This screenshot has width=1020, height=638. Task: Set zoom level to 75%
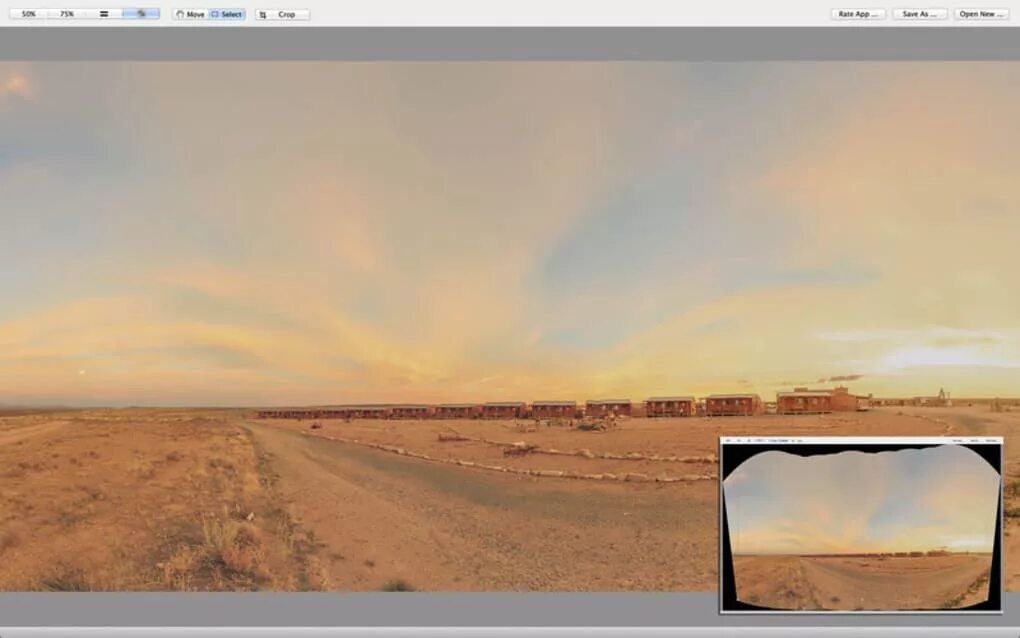[66, 14]
